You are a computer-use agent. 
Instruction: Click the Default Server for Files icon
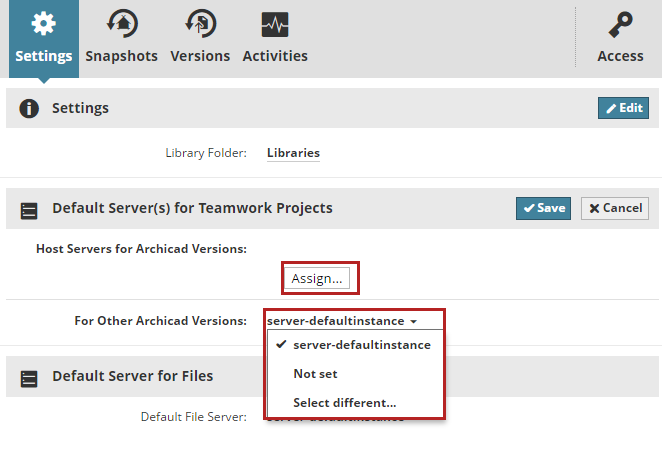(x=30, y=378)
